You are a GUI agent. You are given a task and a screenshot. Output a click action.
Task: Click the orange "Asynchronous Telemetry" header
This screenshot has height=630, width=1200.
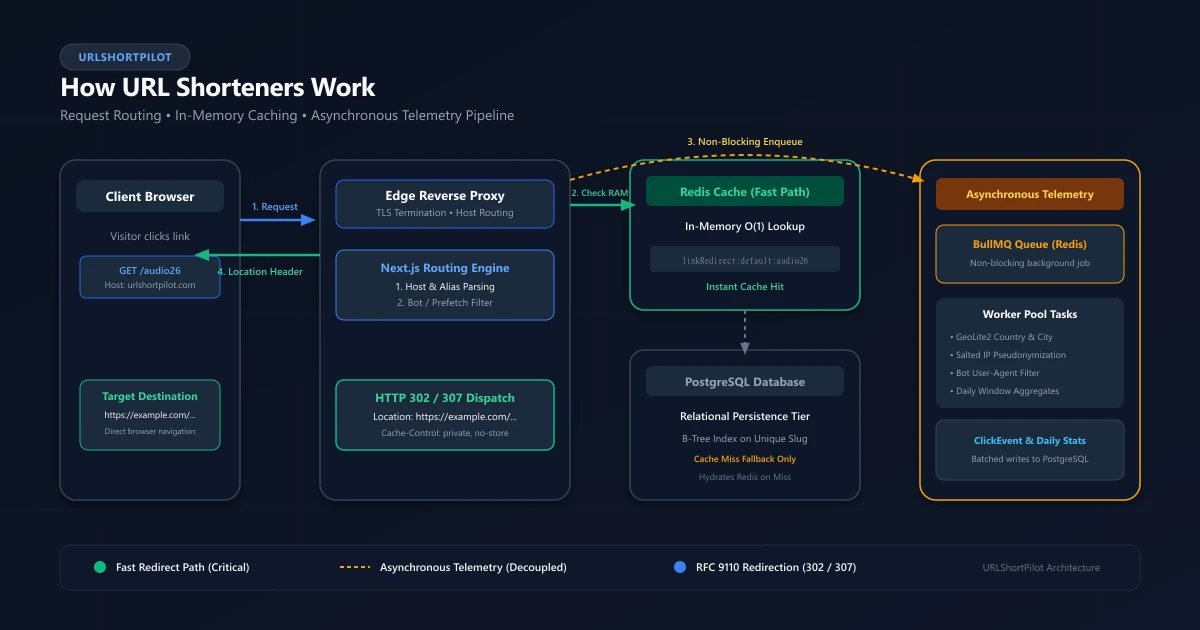click(x=1030, y=194)
